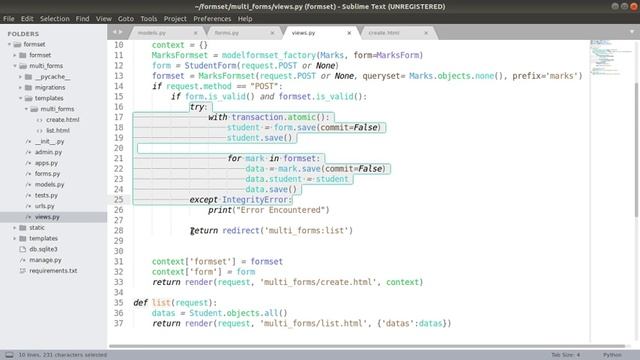The height and width of the screenshot is (360, 640).
Task: Click the horizontal scrollbar
Action: pos(367,346)
